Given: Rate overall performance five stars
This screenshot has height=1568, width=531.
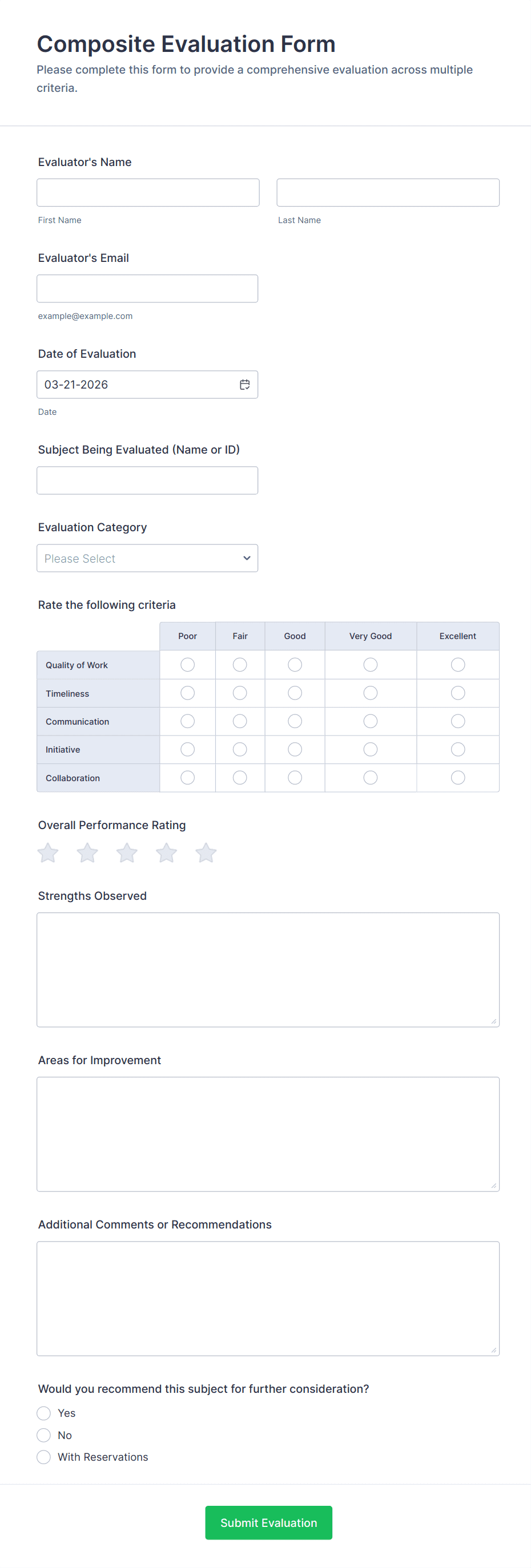Looking at the screenshot, I should pos(206,853).
